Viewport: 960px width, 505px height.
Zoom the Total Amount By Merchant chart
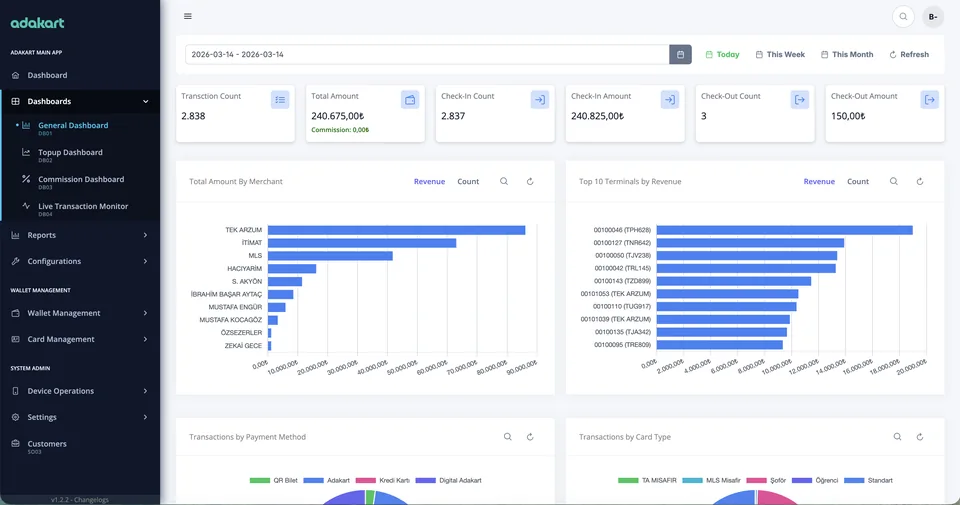(504, 181)
